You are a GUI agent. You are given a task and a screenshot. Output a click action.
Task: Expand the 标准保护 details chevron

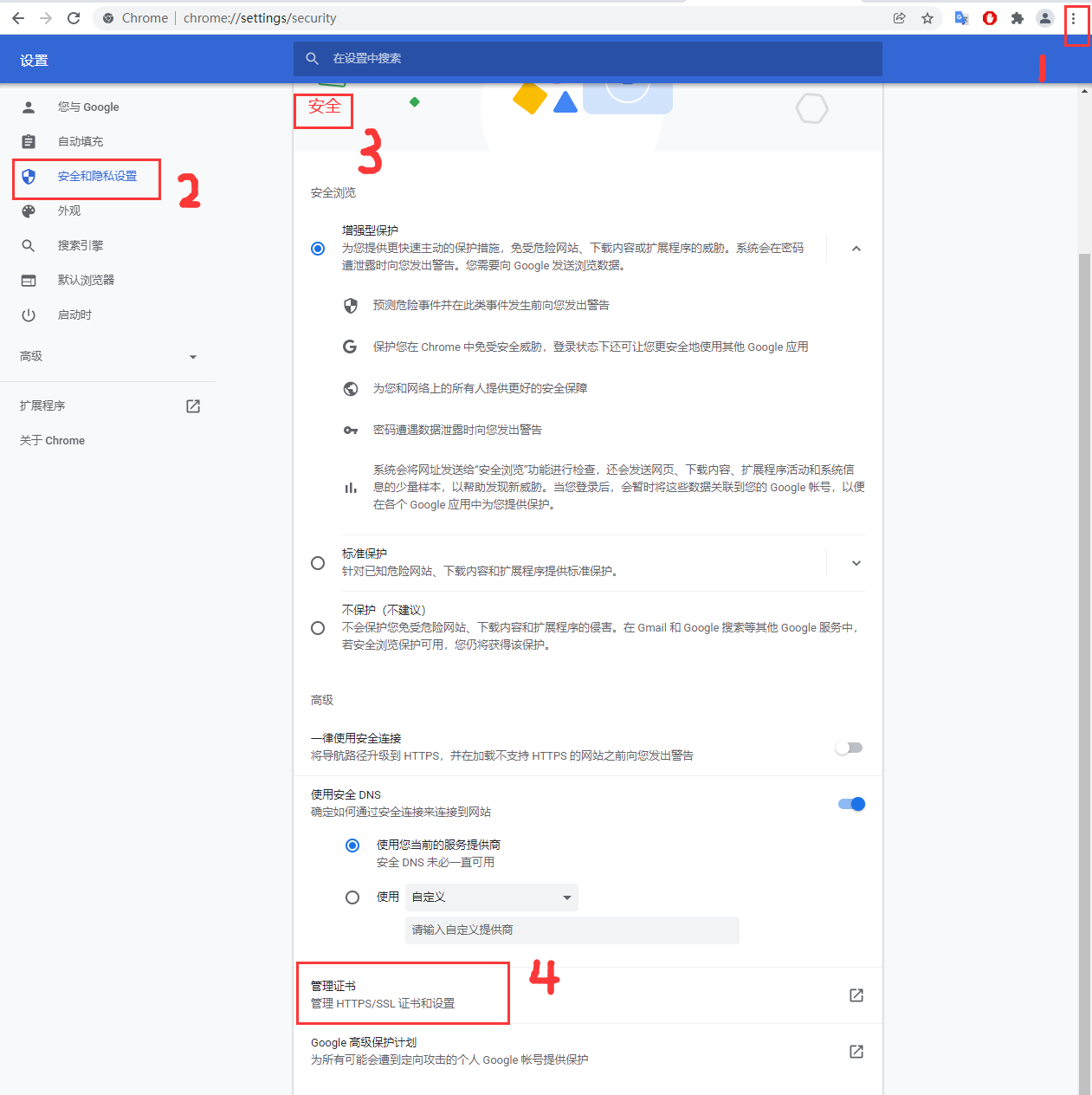[856, 563]
